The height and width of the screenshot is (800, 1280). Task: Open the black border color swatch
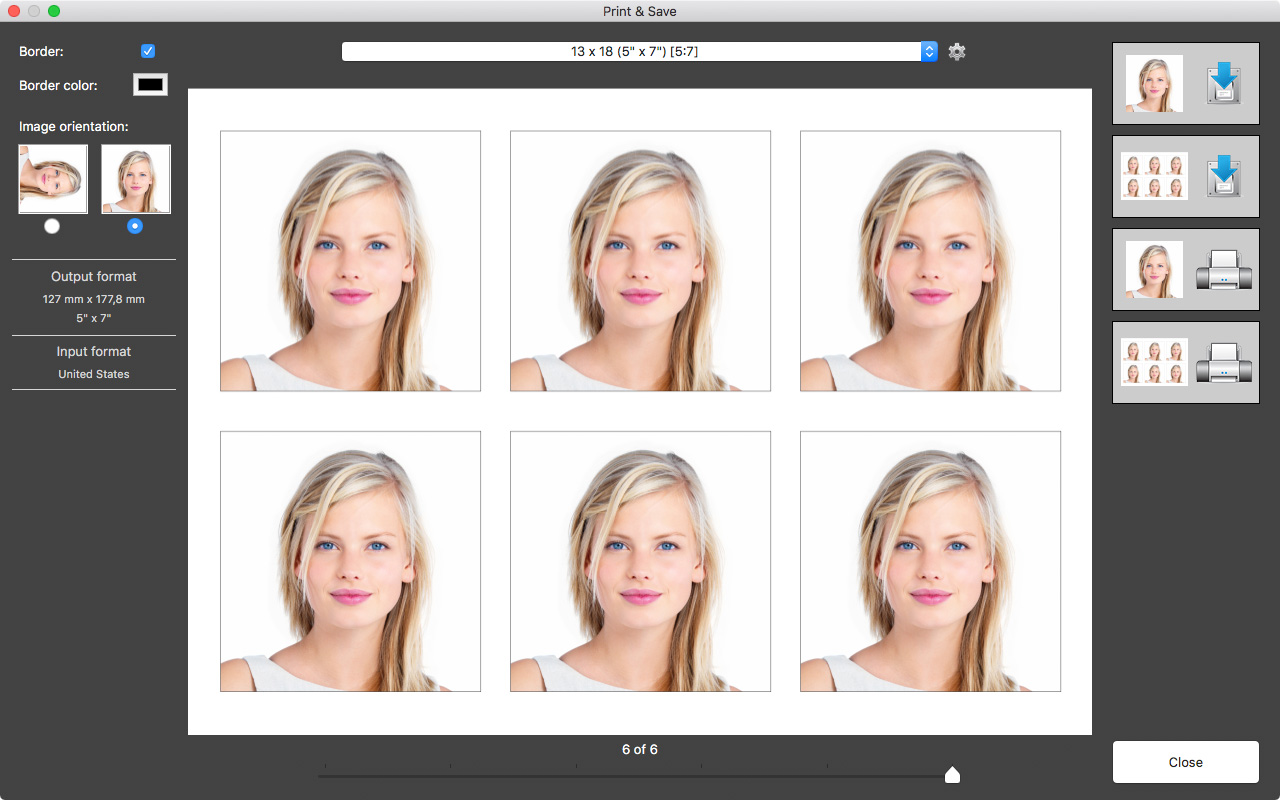tap(150, 85)
